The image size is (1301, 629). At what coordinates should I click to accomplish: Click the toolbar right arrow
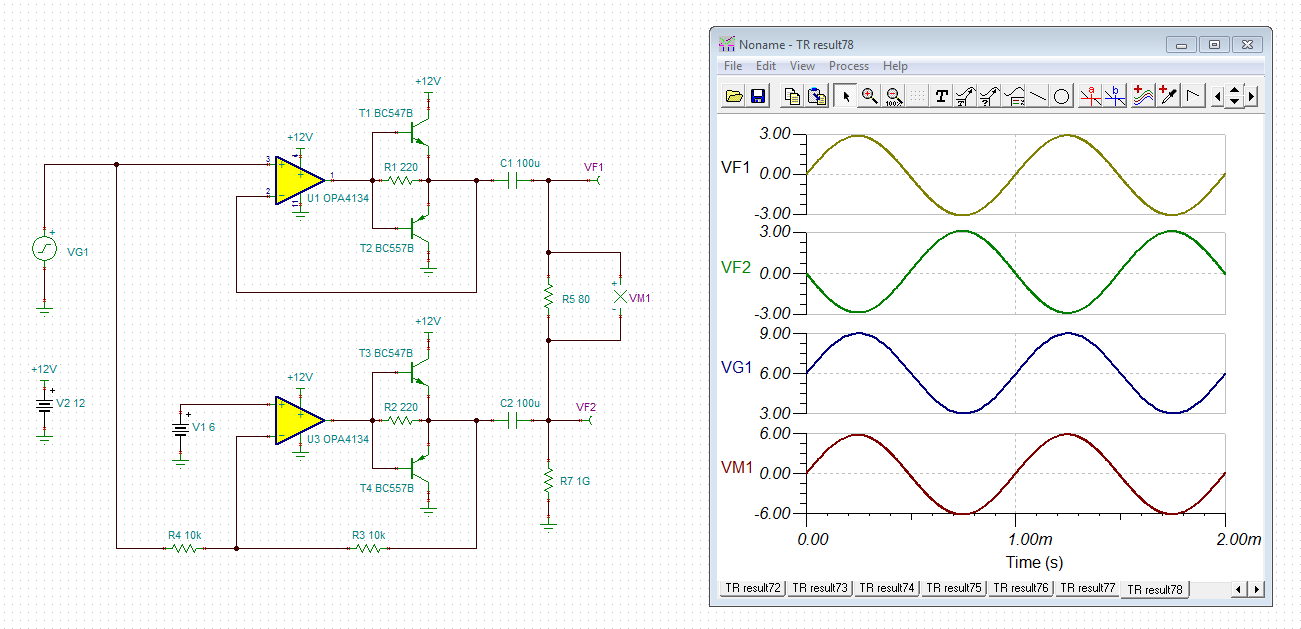click(x=1251, y=96)
